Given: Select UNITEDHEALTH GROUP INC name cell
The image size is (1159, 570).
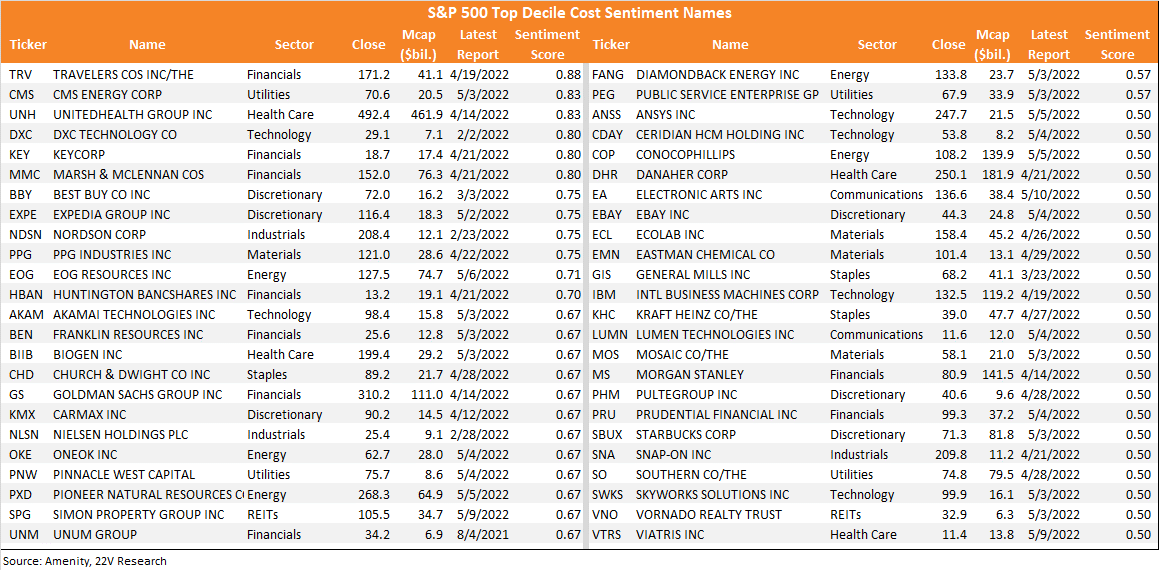Looking at the screenshot, I should [x=132, y=115].
